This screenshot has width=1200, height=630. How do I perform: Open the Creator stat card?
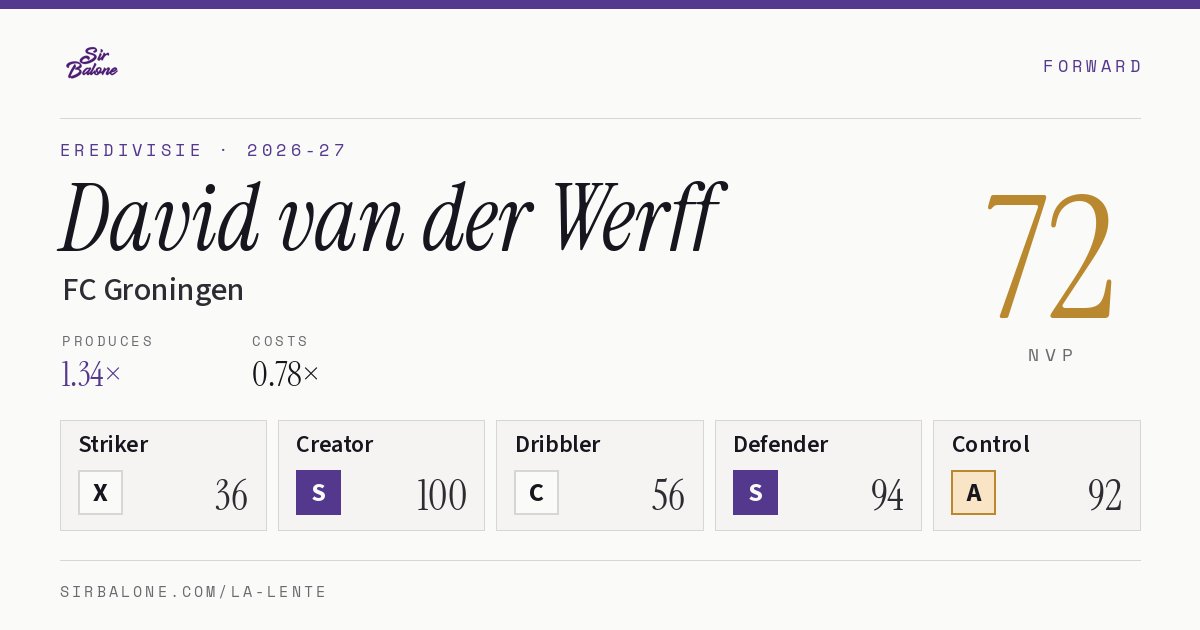(x=382, y=475)
